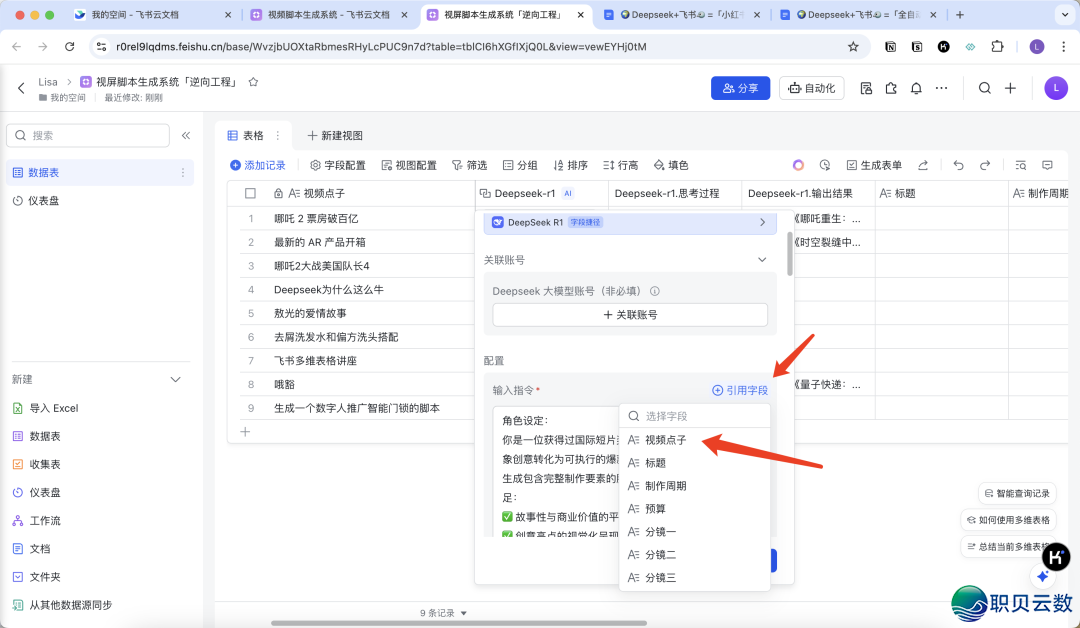Viewport: 1080px width, 628px height.
Task: Select 视频点子 field from the list
Action: click(665, 440)
